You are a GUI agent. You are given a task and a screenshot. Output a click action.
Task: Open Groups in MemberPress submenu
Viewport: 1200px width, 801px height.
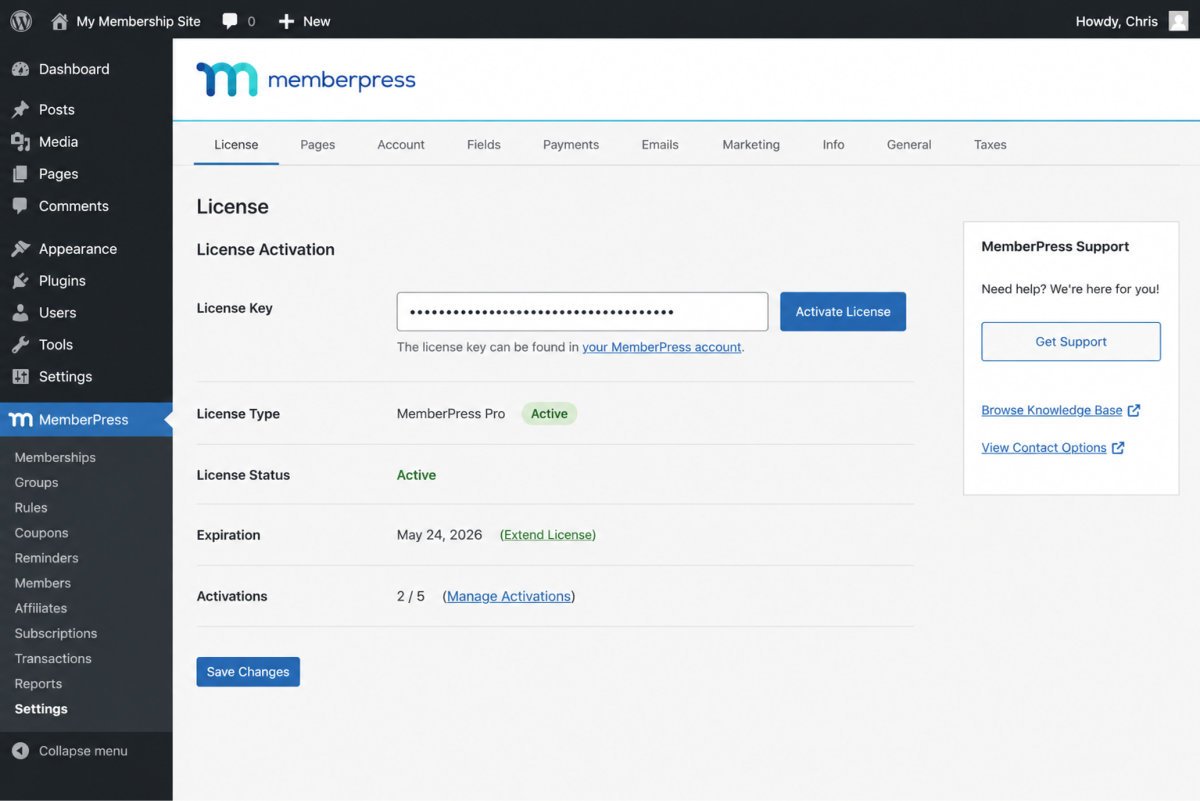(x=36, y=483)
